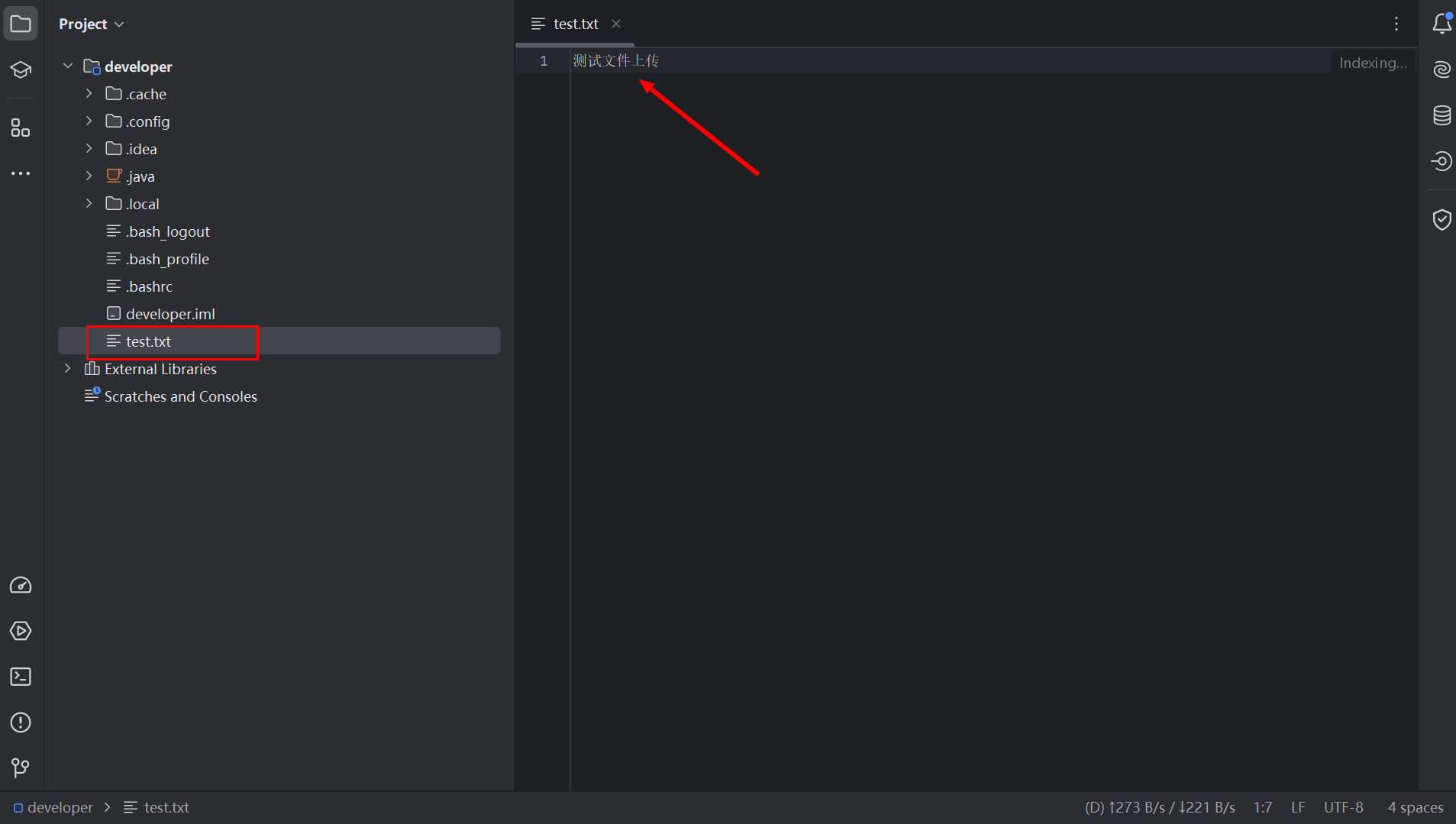Open the Database tool window icon
Image resolution: width=1456 pixels, height=824 pixels.
(x=1441, y=115)
